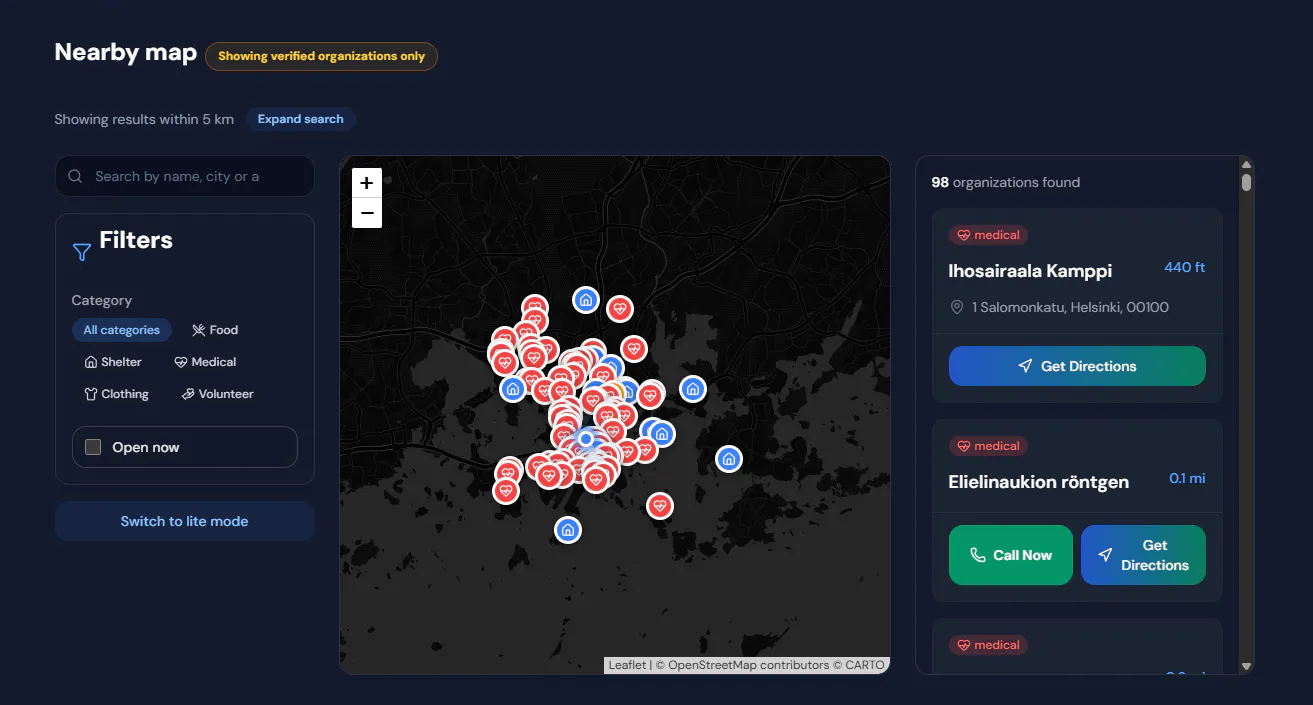Select the All categories filter chip
The height and width of the screenshot is (705, 1313).
pyautogui.click(x=122, y=330)
